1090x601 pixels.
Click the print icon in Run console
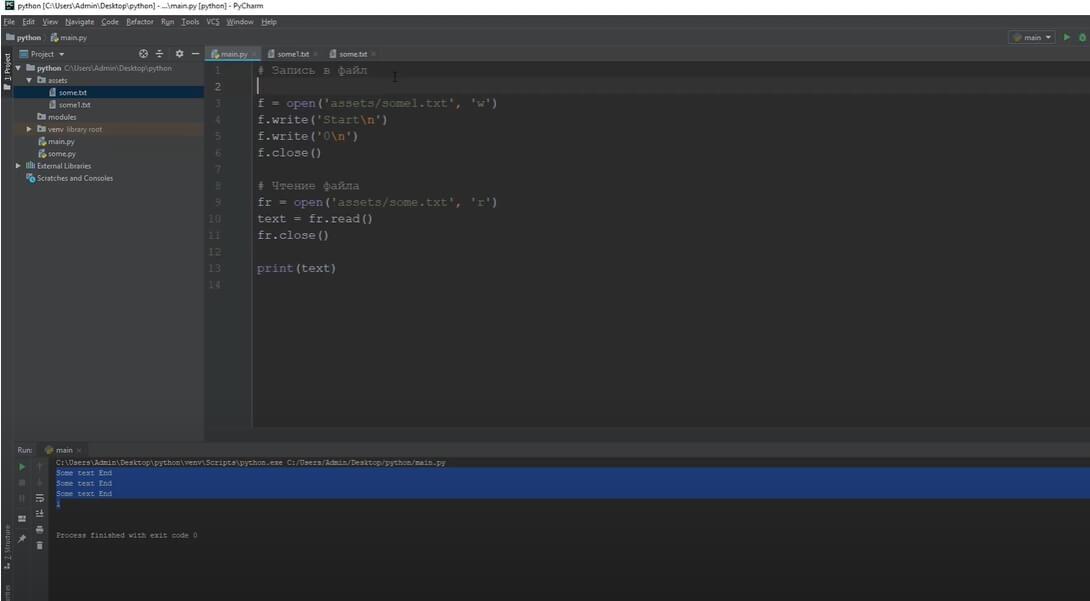40,529
